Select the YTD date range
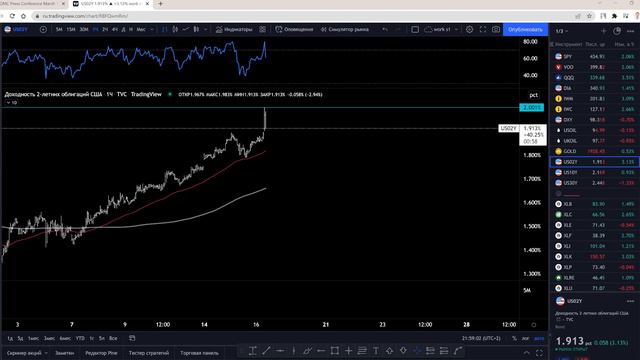640x360 pixels. tap(80, 338)
